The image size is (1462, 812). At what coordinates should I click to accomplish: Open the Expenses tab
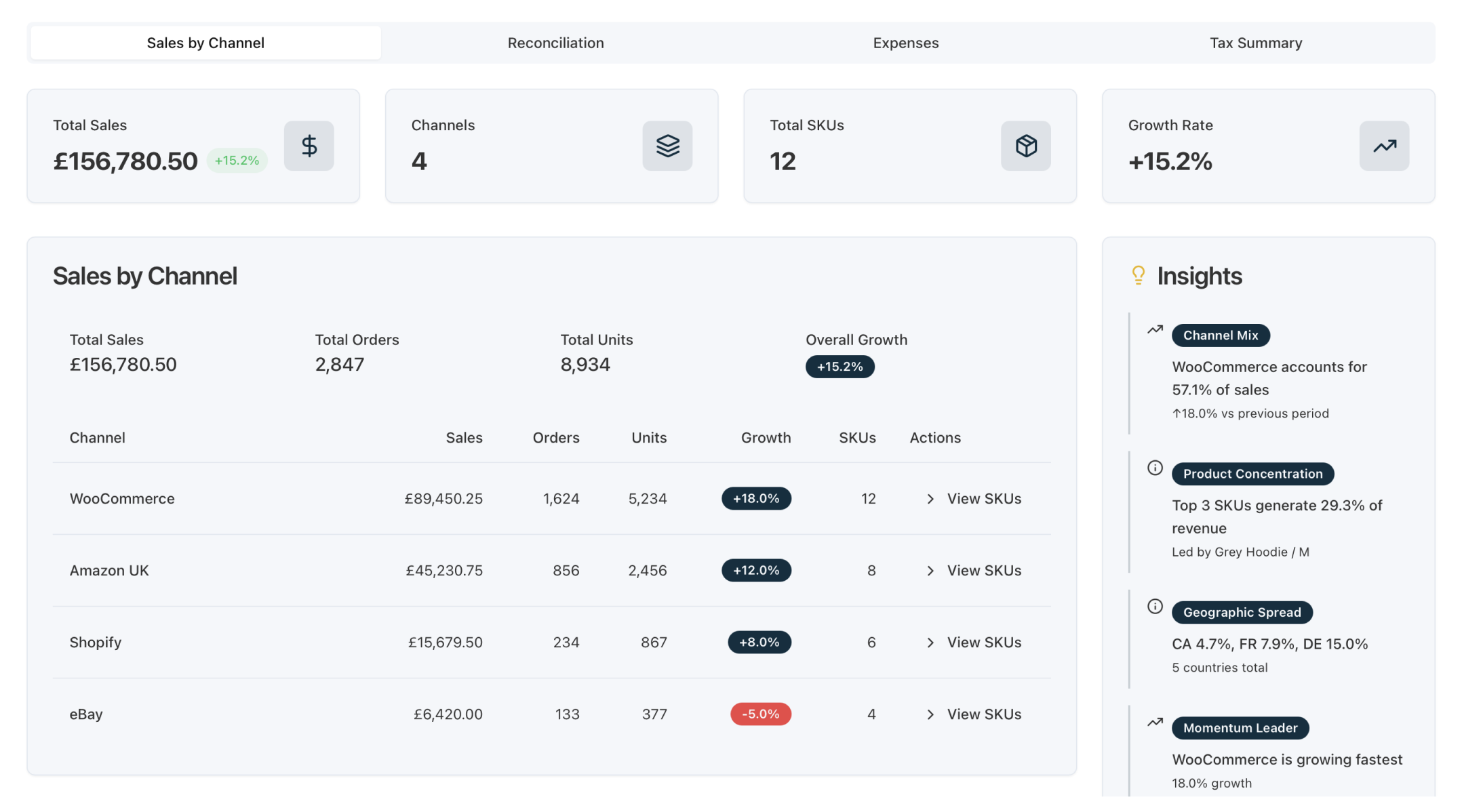(905, 43)
